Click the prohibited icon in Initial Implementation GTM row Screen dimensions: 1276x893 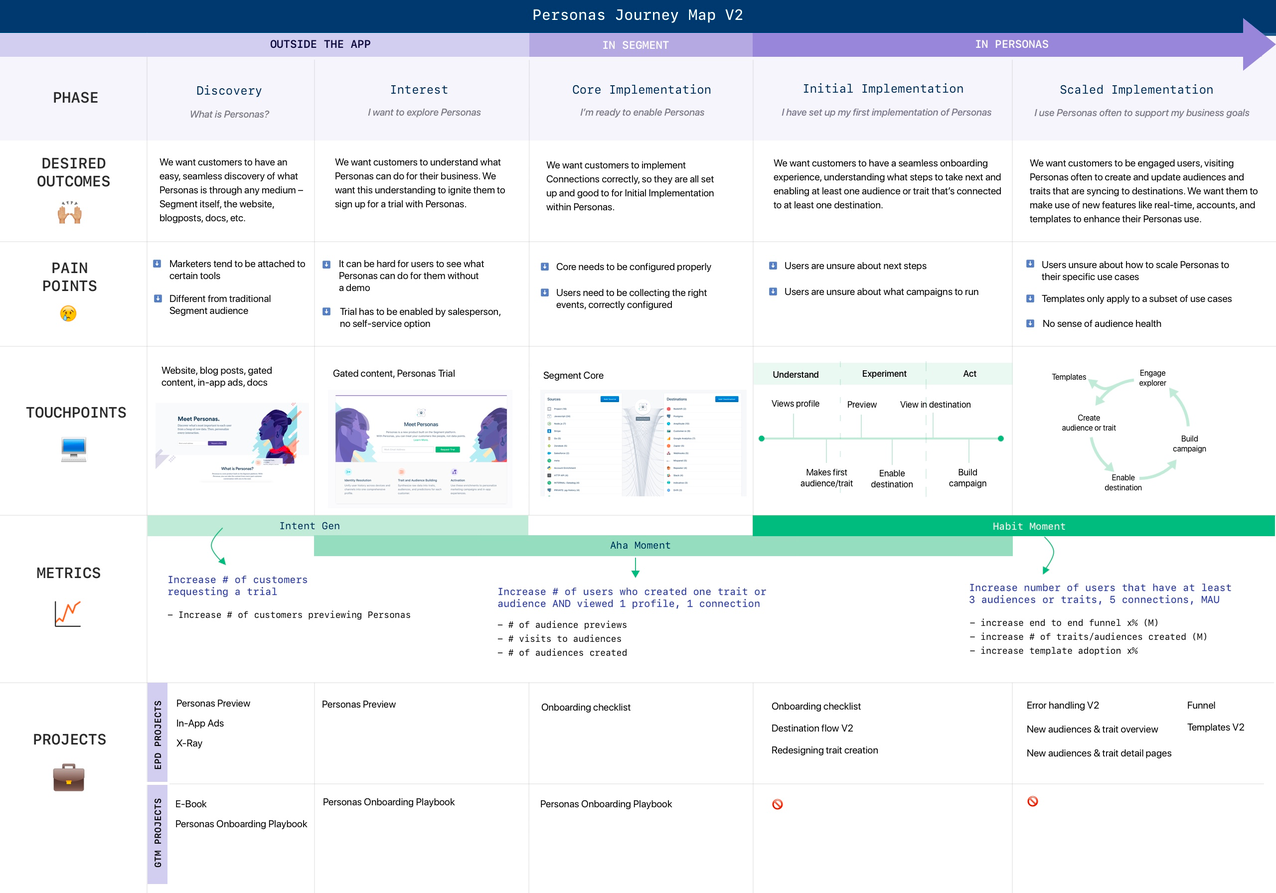[x=777, y=804]
